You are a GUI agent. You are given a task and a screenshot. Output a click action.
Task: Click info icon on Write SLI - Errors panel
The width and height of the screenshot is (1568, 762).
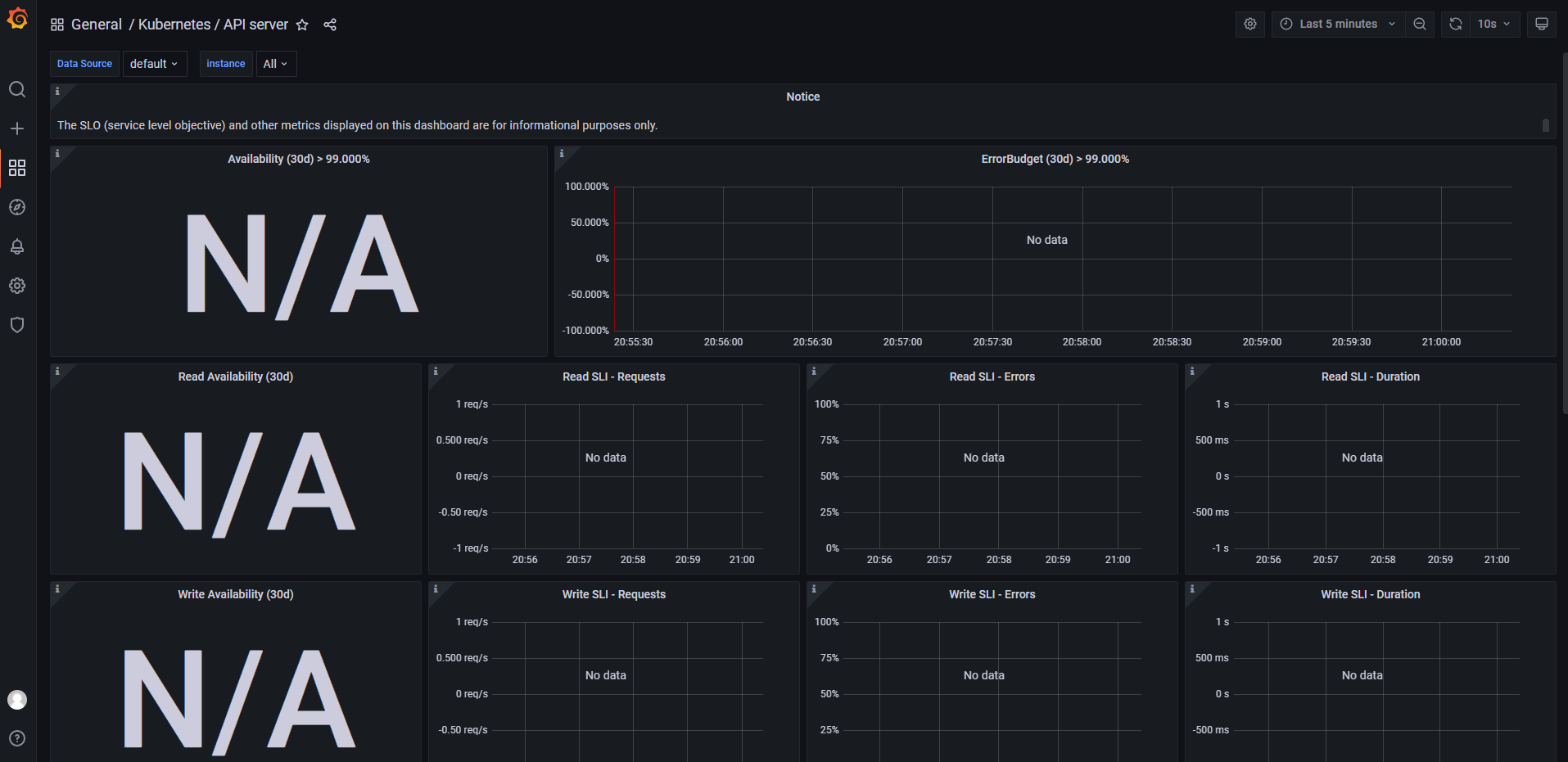814,589
